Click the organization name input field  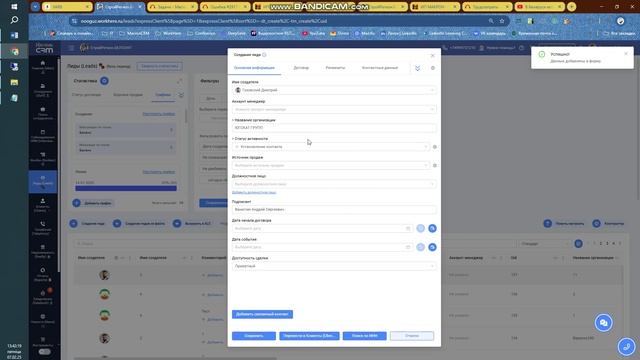coord(334,128)
